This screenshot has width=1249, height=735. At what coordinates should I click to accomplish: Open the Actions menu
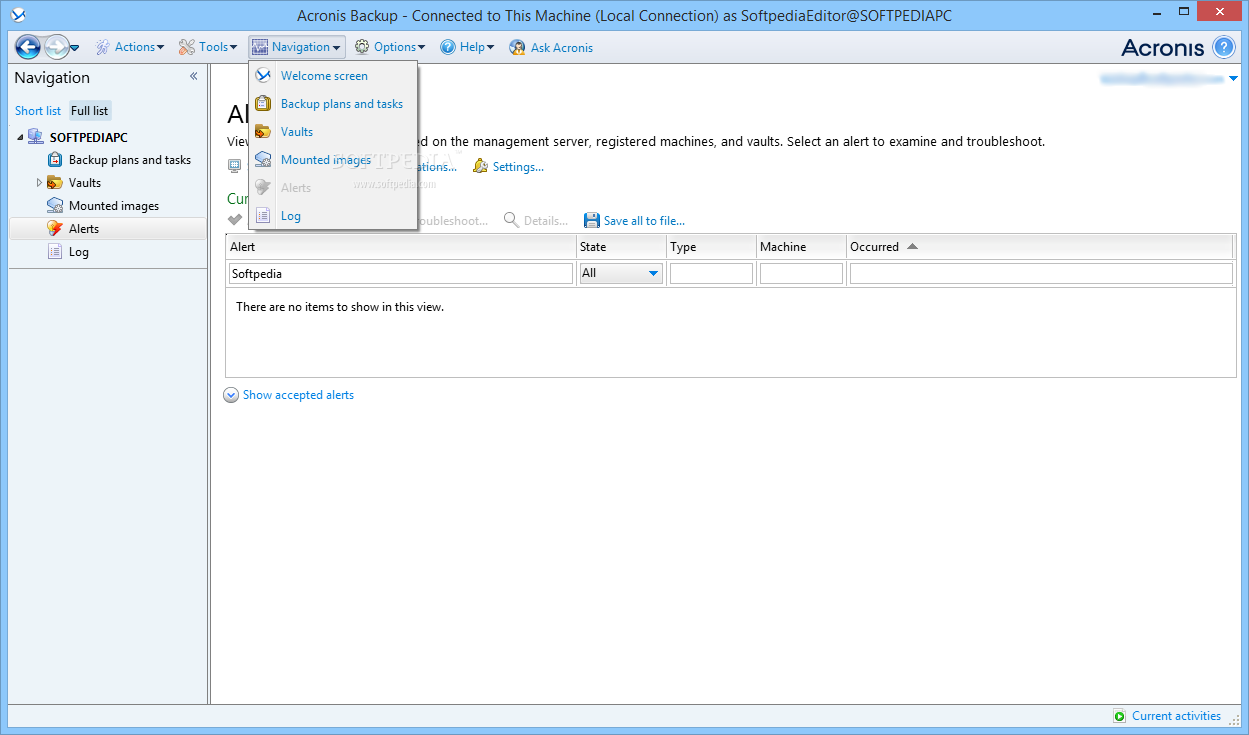[x=131, y=47]
